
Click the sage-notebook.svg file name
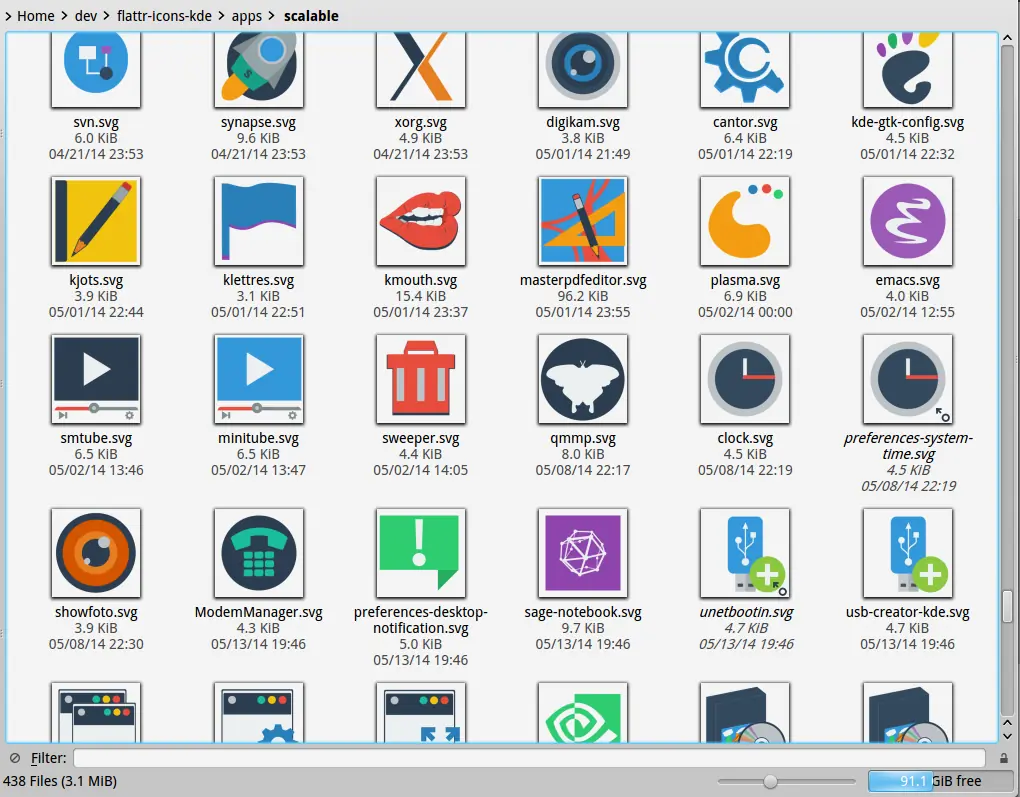583,612
